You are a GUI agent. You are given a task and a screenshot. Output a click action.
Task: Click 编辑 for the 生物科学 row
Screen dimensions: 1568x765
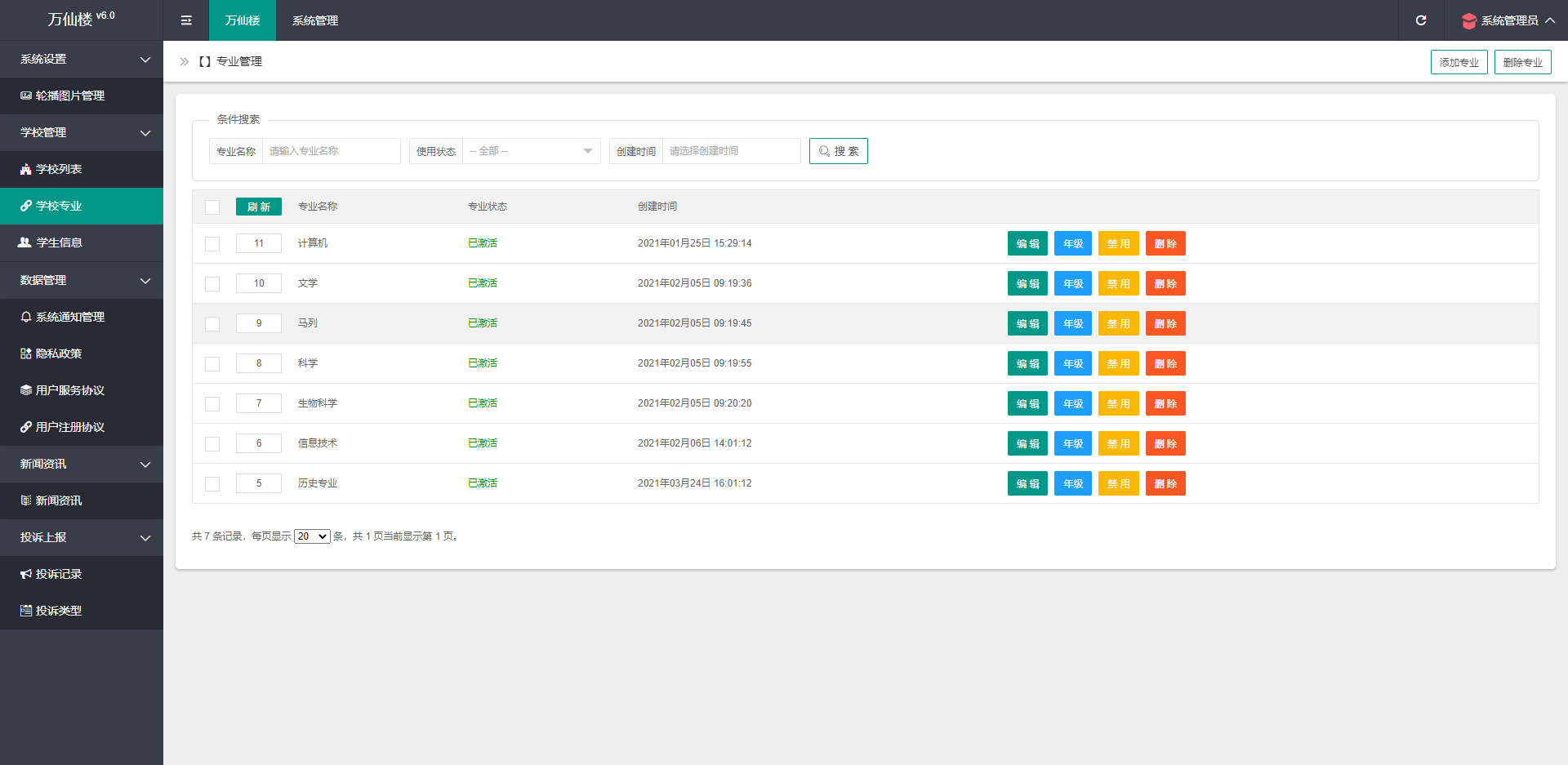point(1027,403)
